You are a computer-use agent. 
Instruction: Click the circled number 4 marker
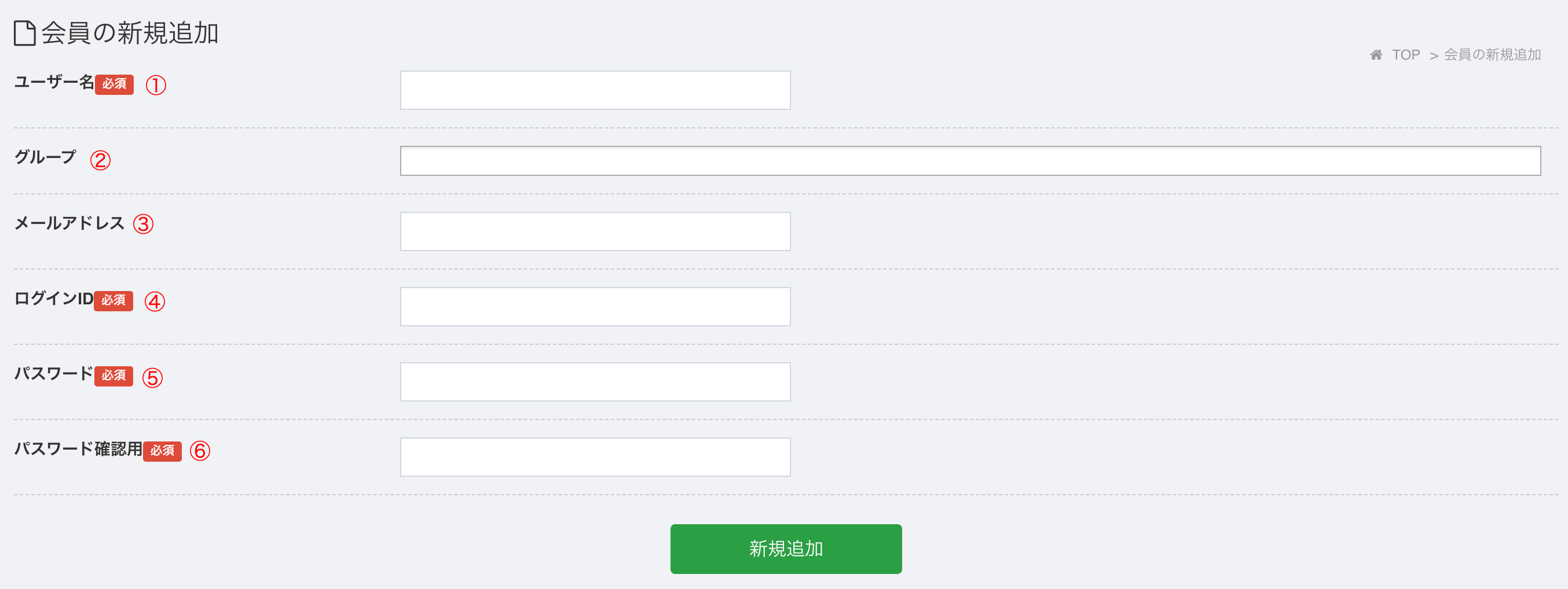coord(155,301)
